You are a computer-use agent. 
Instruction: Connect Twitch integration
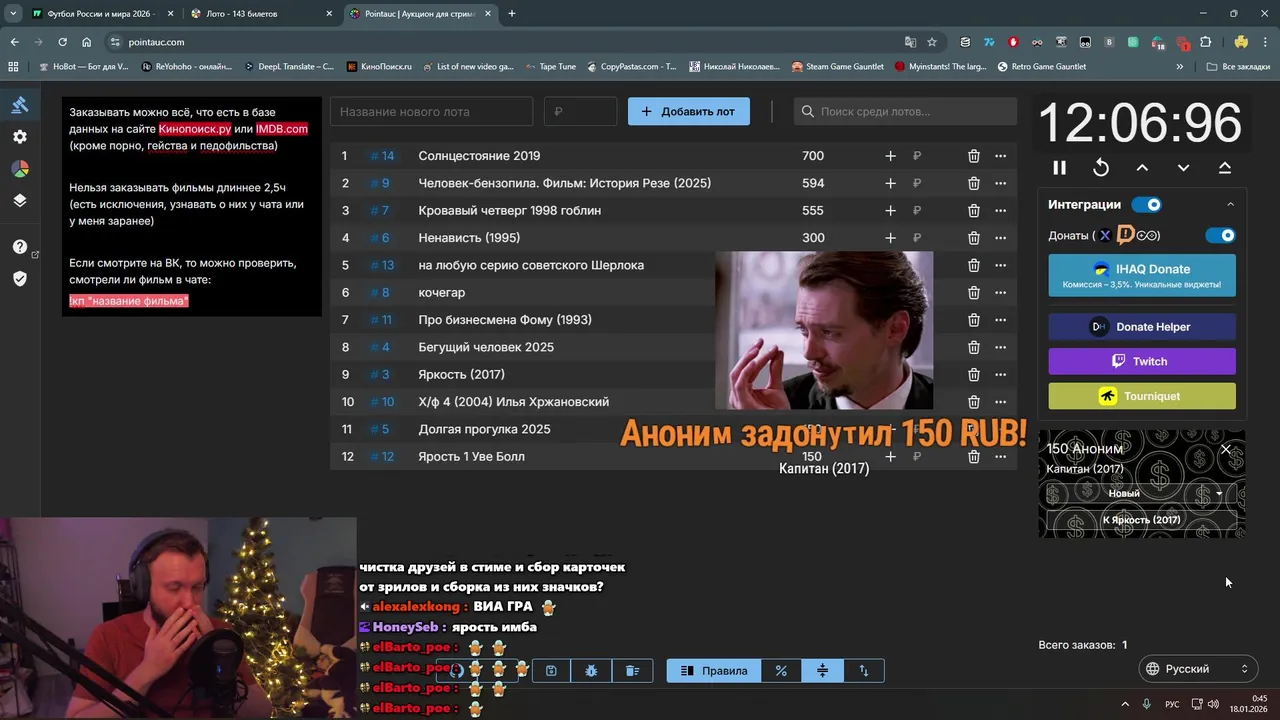tap(1142, 361)
